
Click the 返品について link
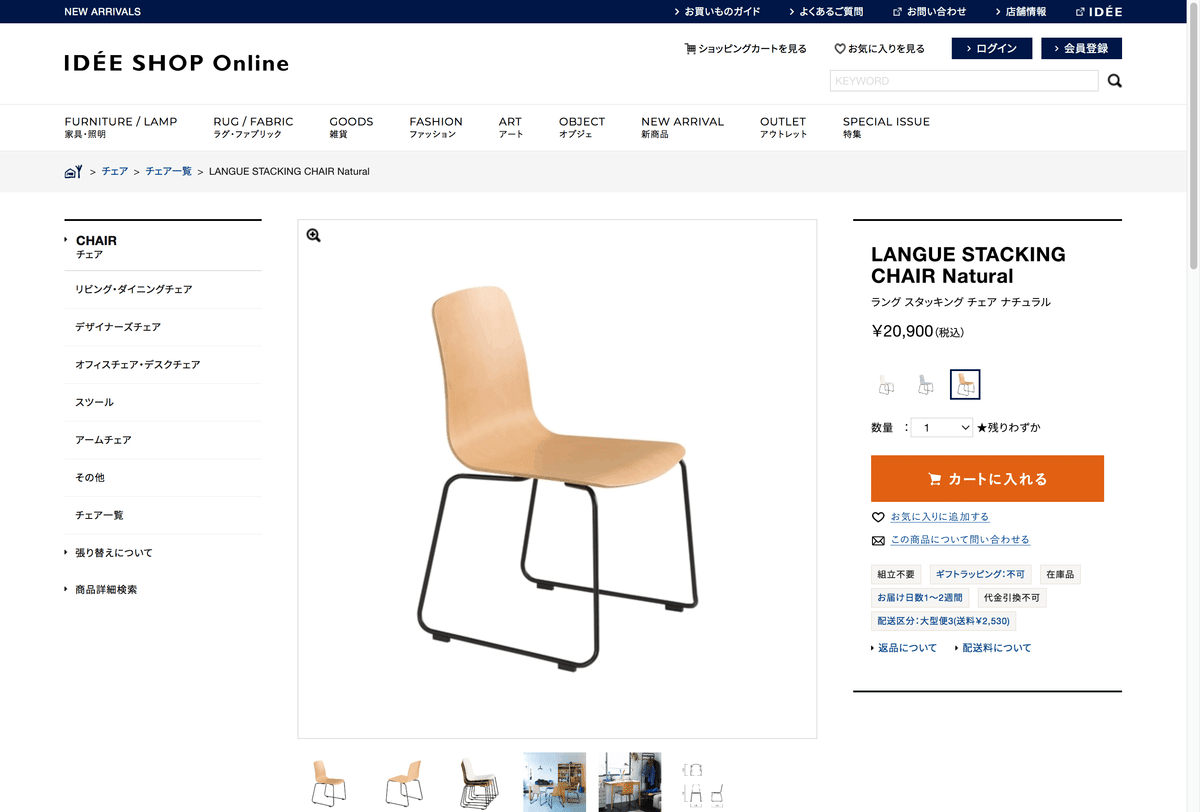tap(907, 648)
